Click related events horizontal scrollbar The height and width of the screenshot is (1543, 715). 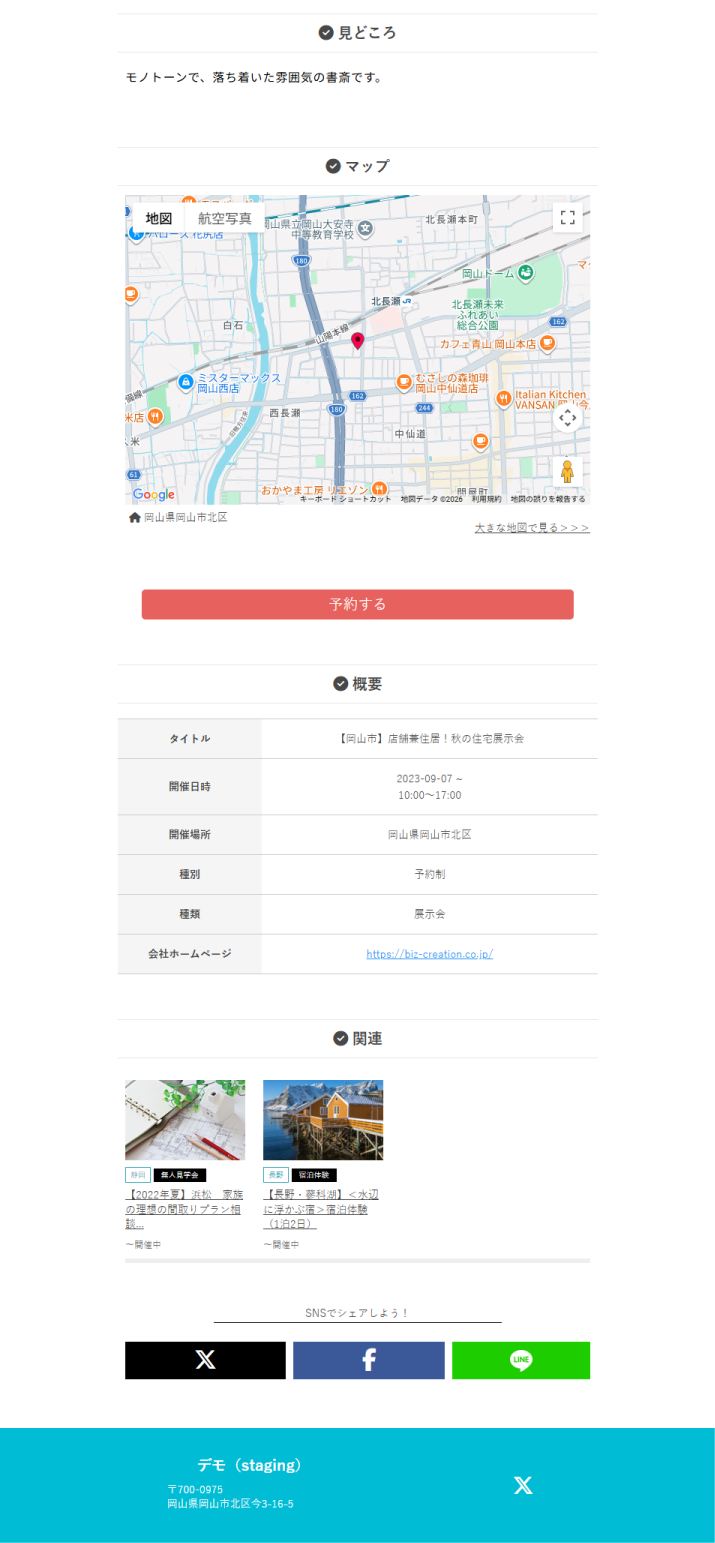click(357, 1261)
